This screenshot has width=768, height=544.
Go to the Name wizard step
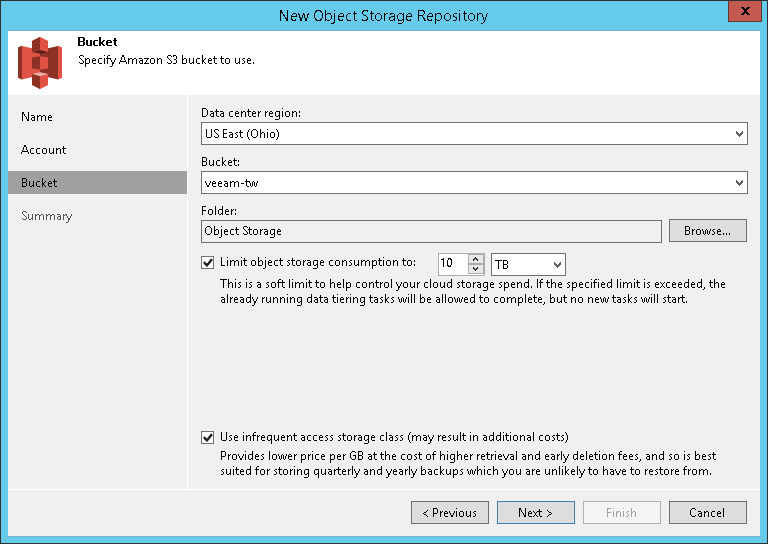[37, 117]
